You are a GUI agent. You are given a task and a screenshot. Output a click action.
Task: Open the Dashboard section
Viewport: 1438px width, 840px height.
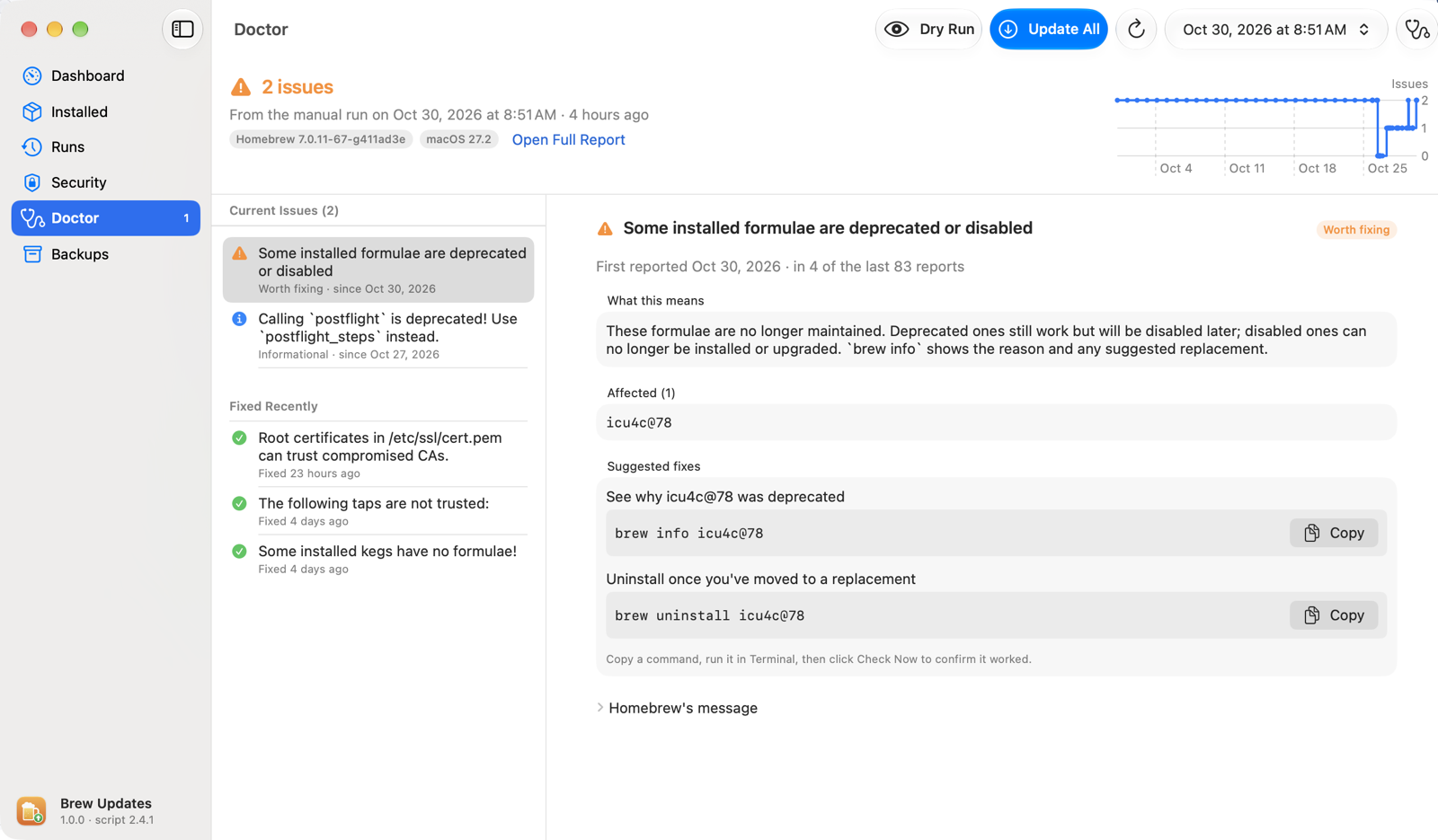tap(105, 75)
